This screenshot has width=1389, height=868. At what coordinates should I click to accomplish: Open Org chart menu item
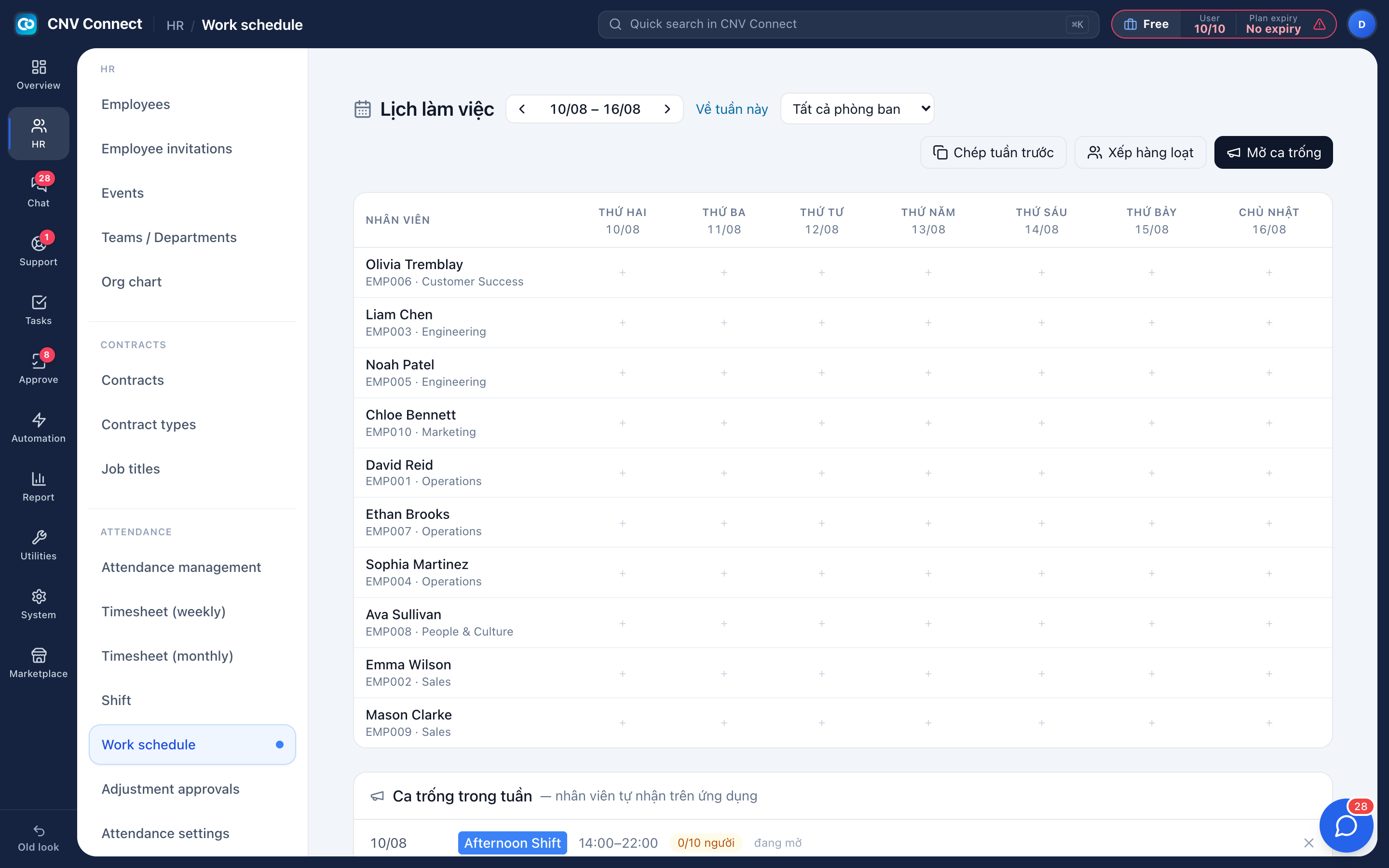click(192, 282)
